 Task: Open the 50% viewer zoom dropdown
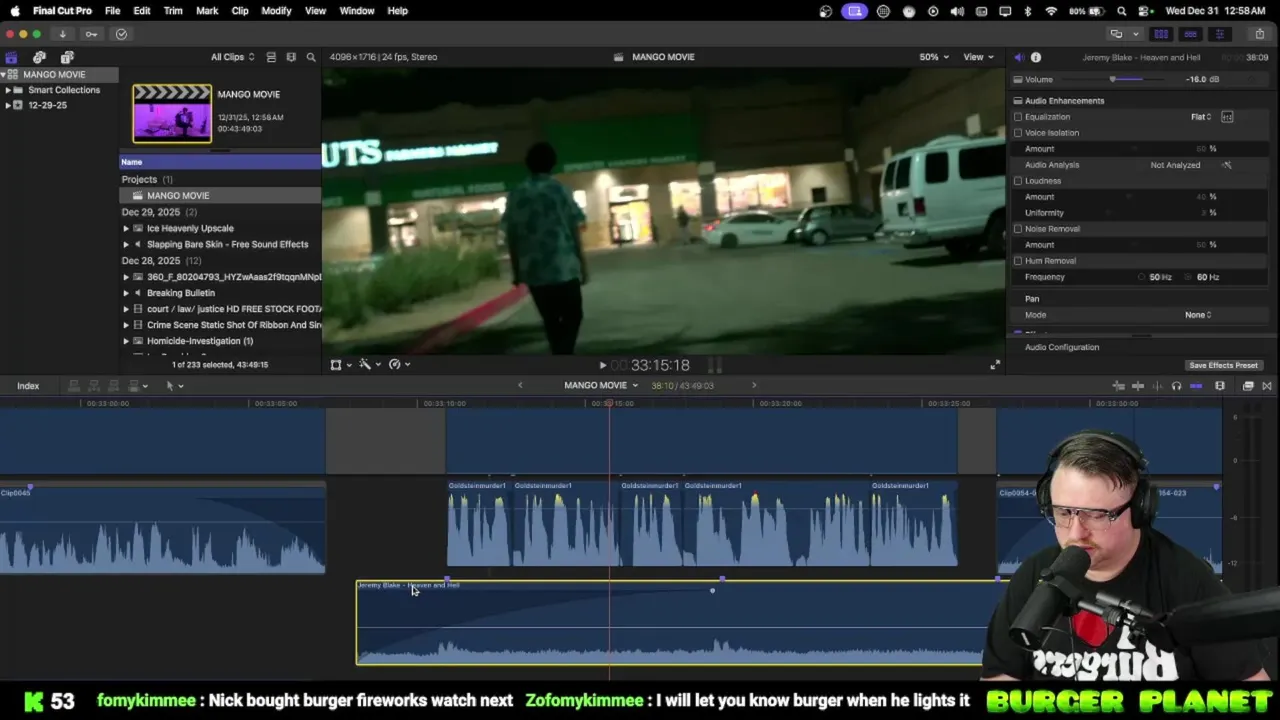[x=934, y=57]
